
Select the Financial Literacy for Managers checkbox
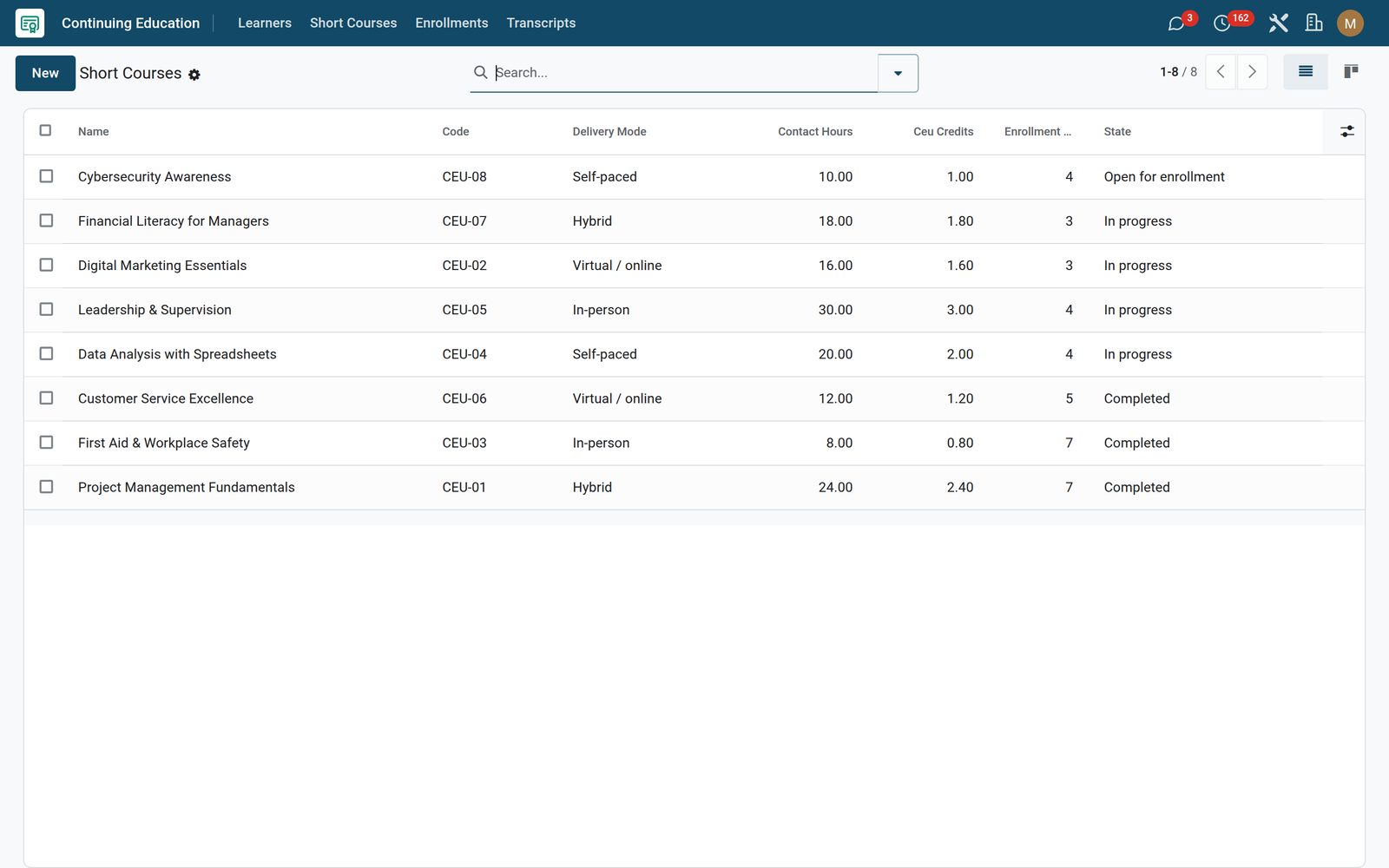46,220
